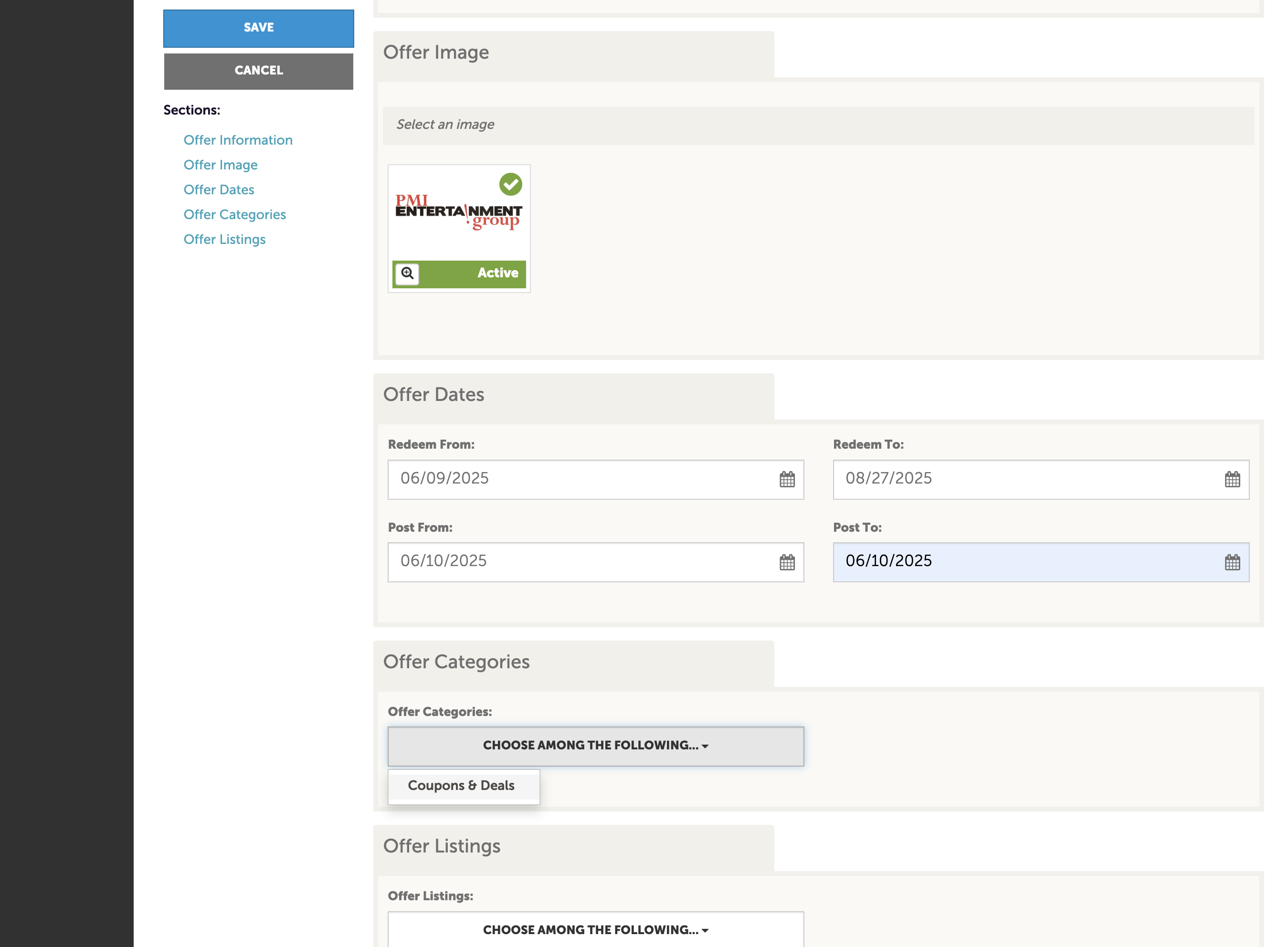
Task: Open calendar picker for Post From
Action: 786,562
